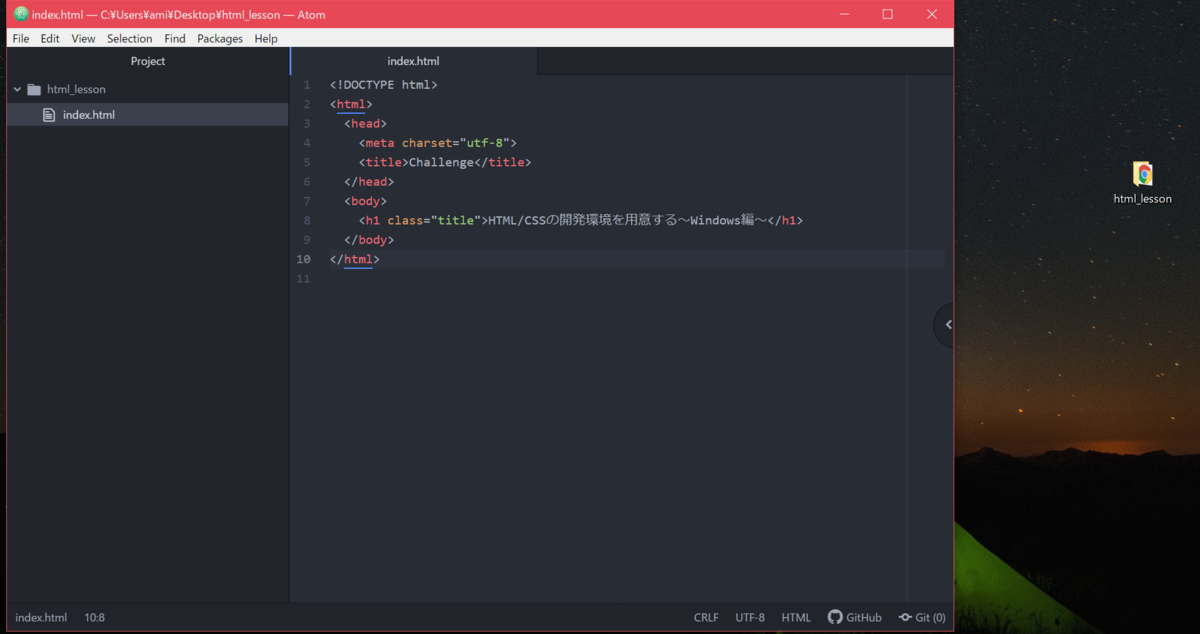Open the Edit menu
1200x634 pixels.
pyautogui.click(x=50, y=38)
